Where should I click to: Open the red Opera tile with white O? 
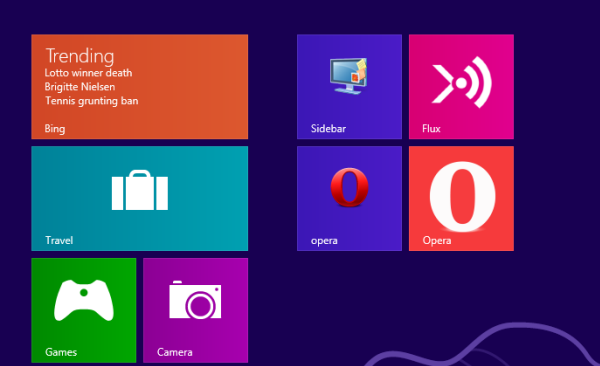(461, 198)
